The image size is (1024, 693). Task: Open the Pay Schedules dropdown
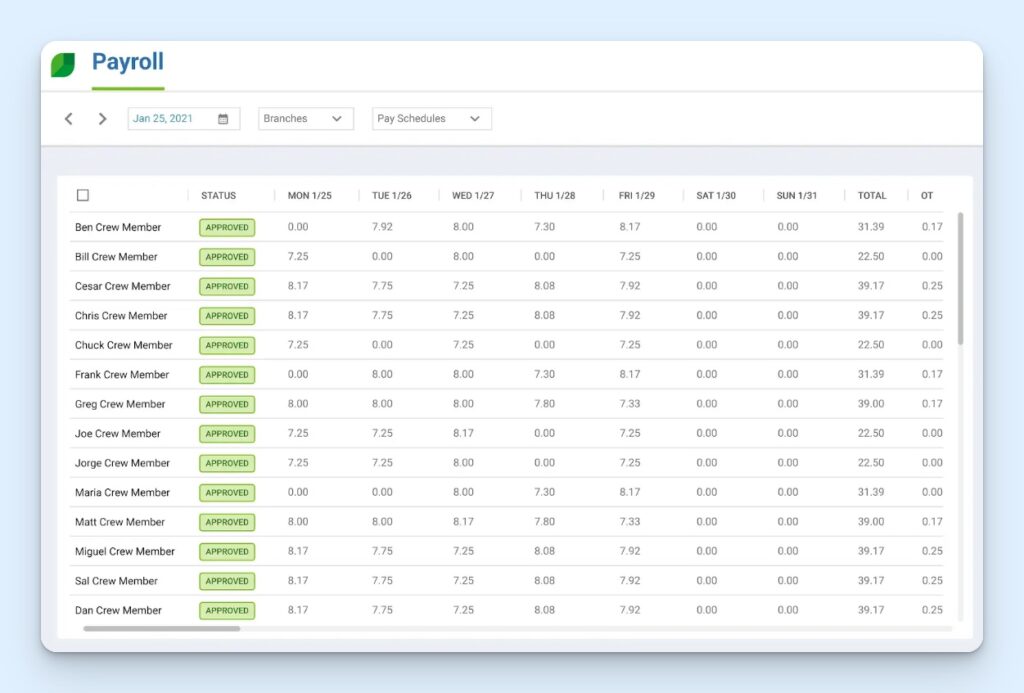pos(432,119)
